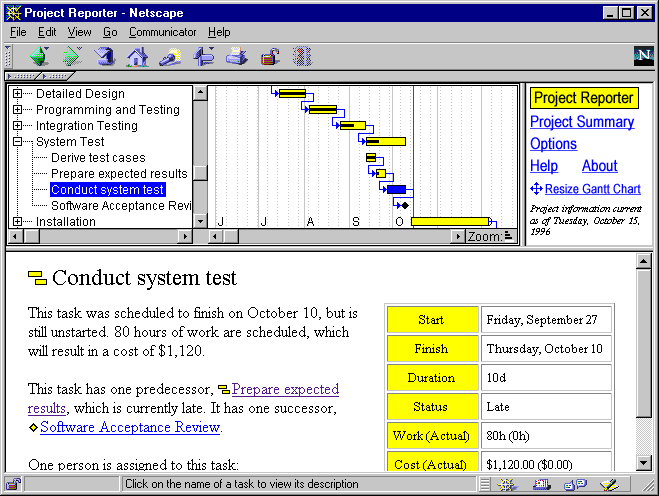Select Prepare expected results in the tree
The height and width of the screenshot is (496, 659).
click(119, 174)
